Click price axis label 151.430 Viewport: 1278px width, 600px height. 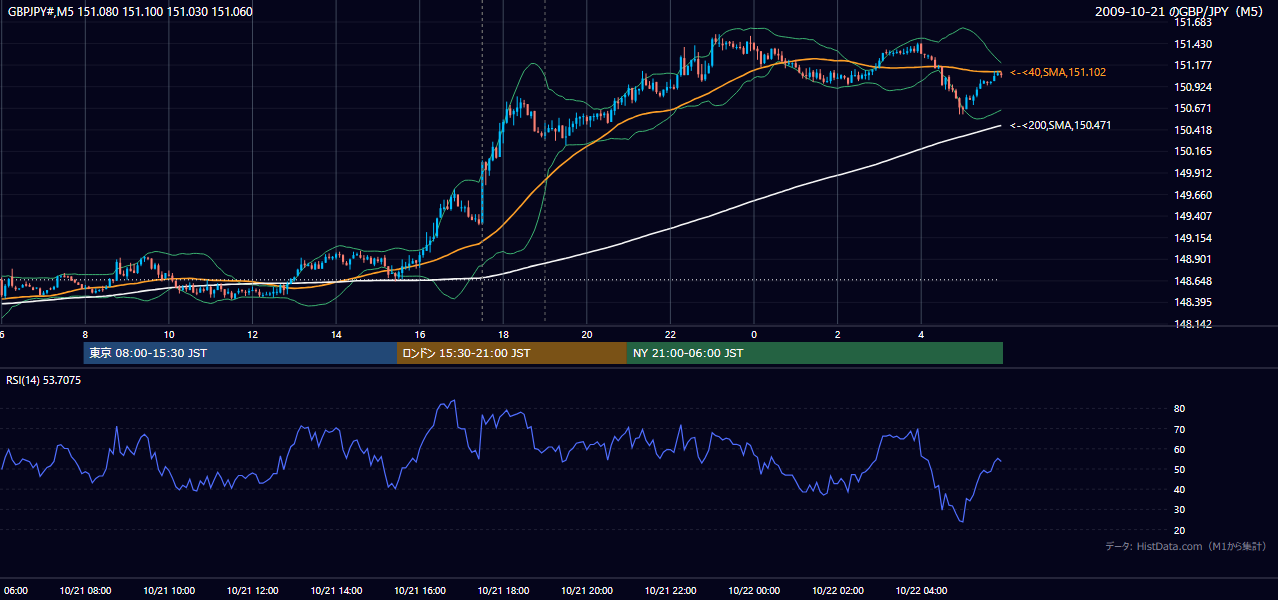(1192, 44)
